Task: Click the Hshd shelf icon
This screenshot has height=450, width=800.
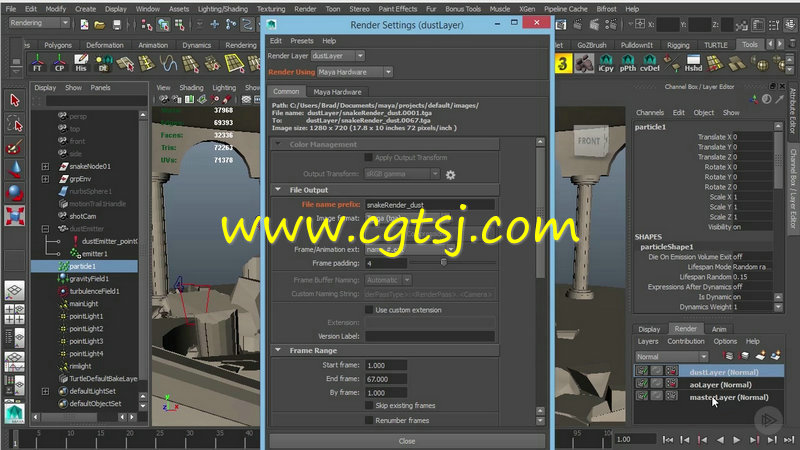Action: click(693, 63)
